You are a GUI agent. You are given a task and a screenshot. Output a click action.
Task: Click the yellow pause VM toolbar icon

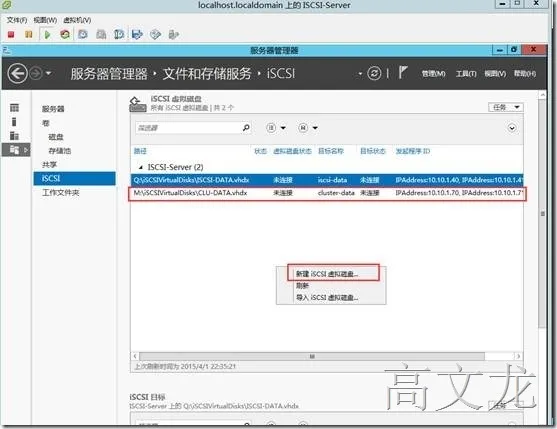[28, 34]
